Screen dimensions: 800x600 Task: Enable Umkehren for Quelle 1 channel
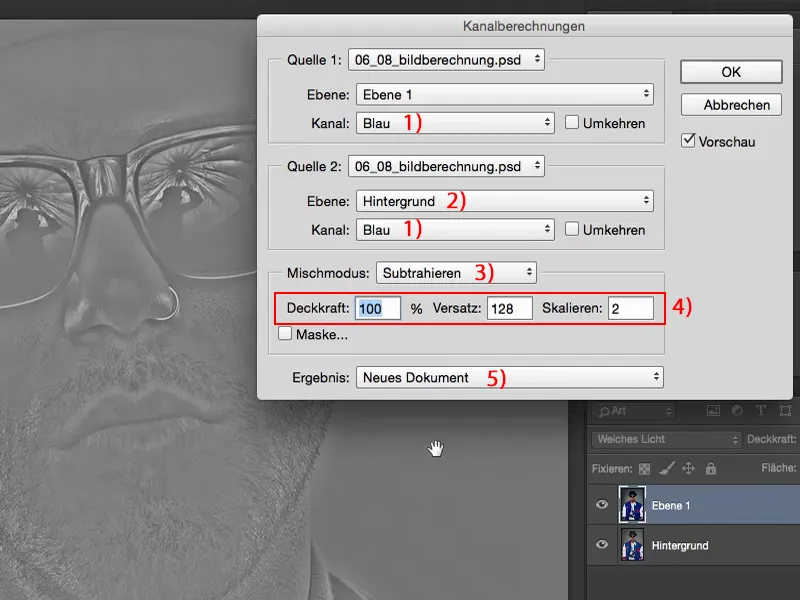(572, 122)
